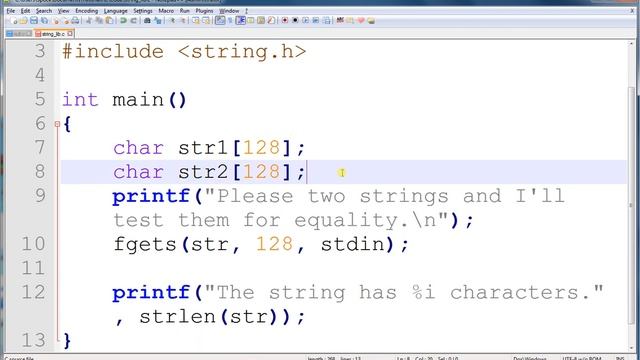Open the Encoding menu
This screenshot has width=640, height=360.
tap(87, 11)
